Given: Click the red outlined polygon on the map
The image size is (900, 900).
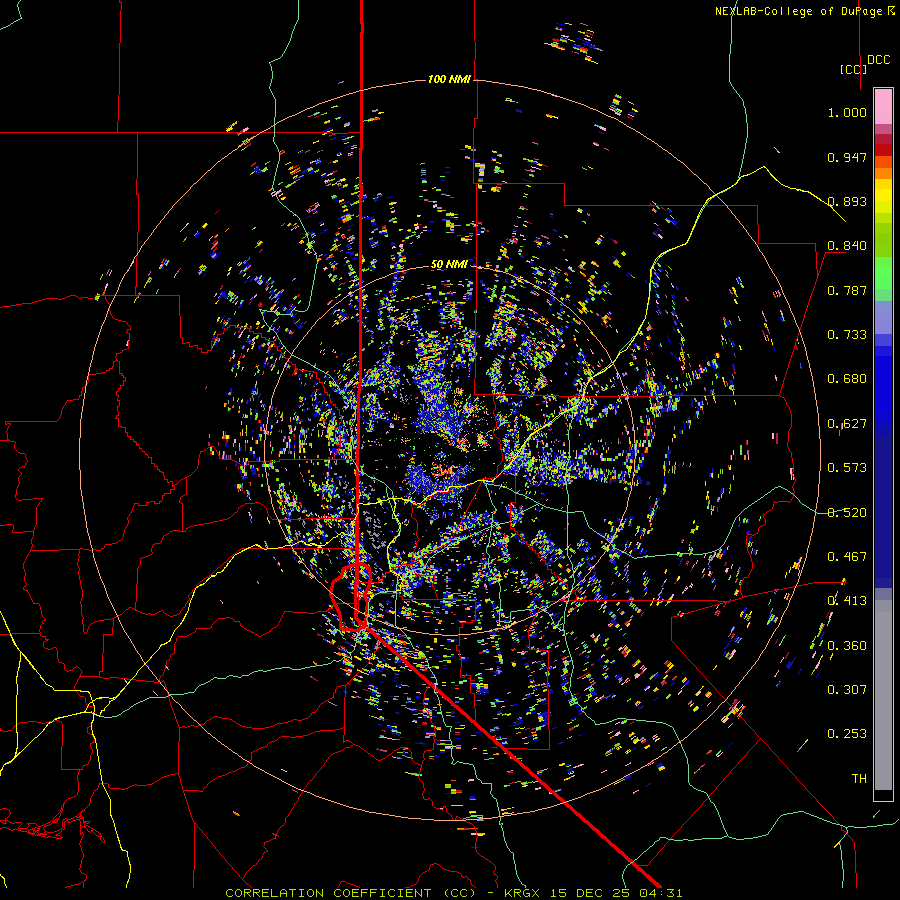Looking at the screenshot, I should click(x=351, y=597).
